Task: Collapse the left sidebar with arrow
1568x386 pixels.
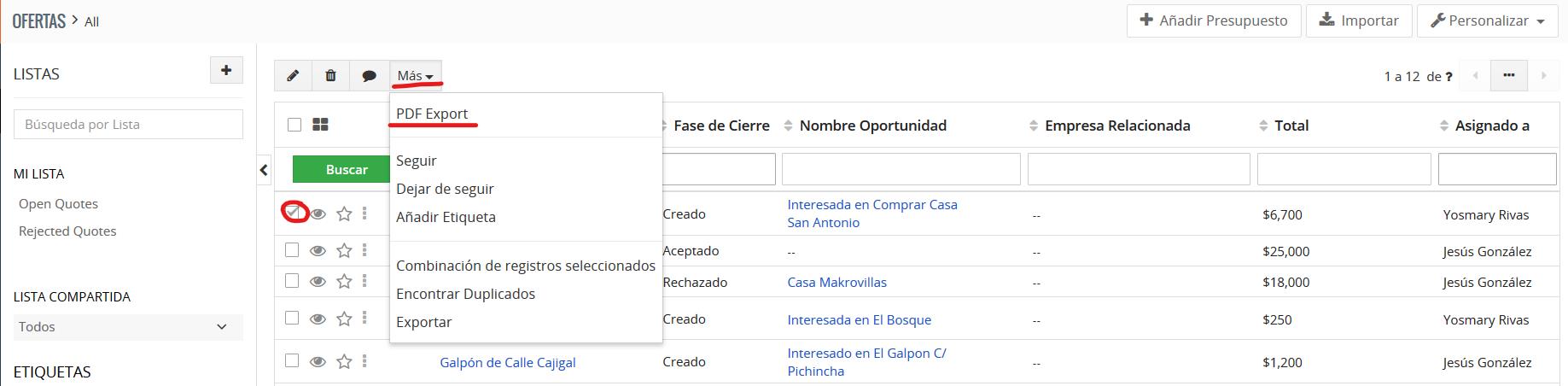Action: pyautogui.click(x=264, y=170)
